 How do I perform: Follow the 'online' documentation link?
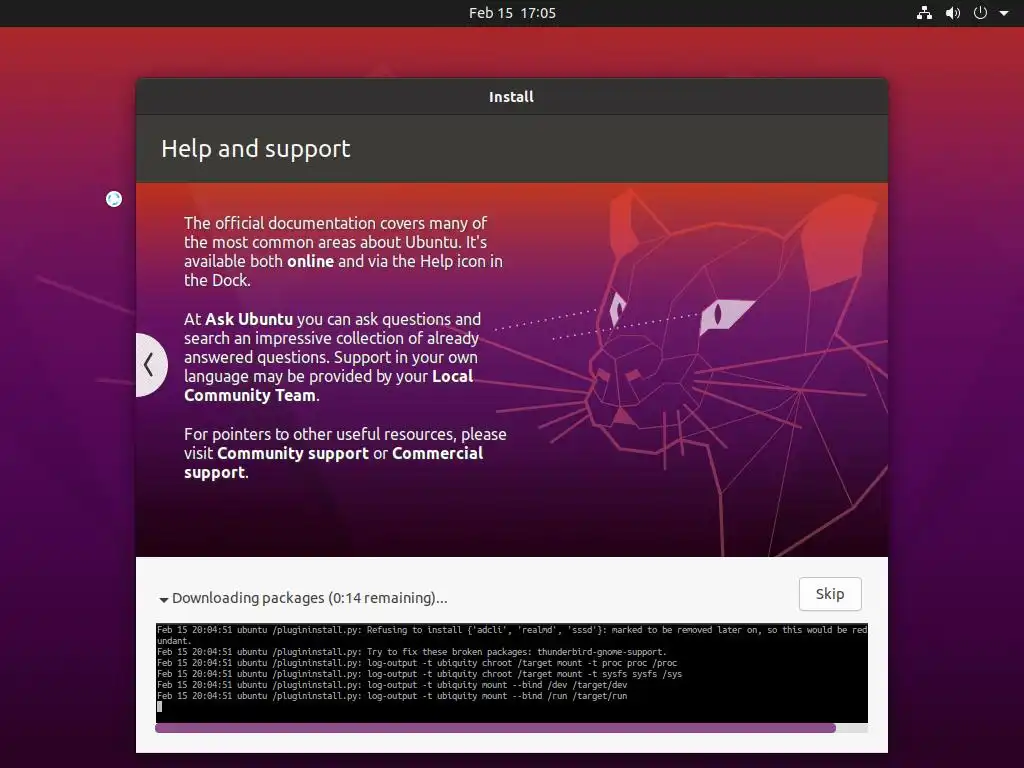(310, 261)
